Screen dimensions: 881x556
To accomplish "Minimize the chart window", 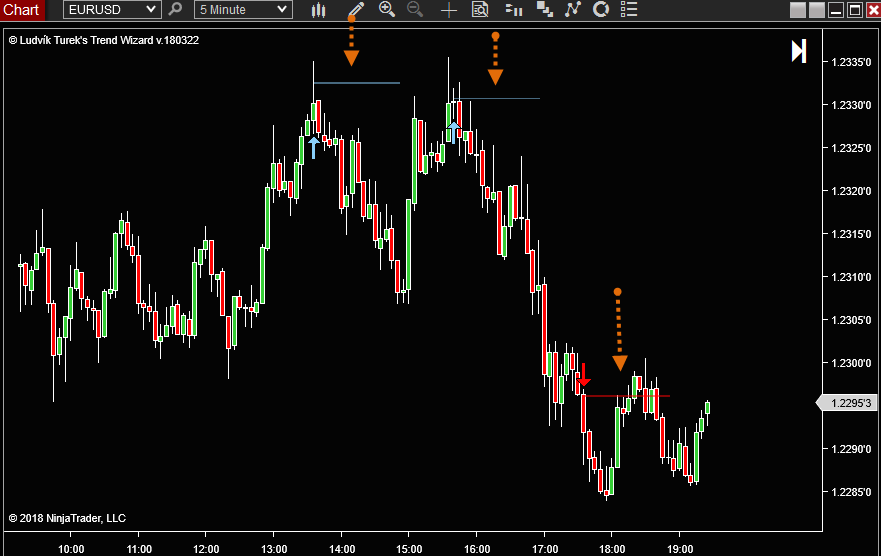I will [x=835, y=10].
